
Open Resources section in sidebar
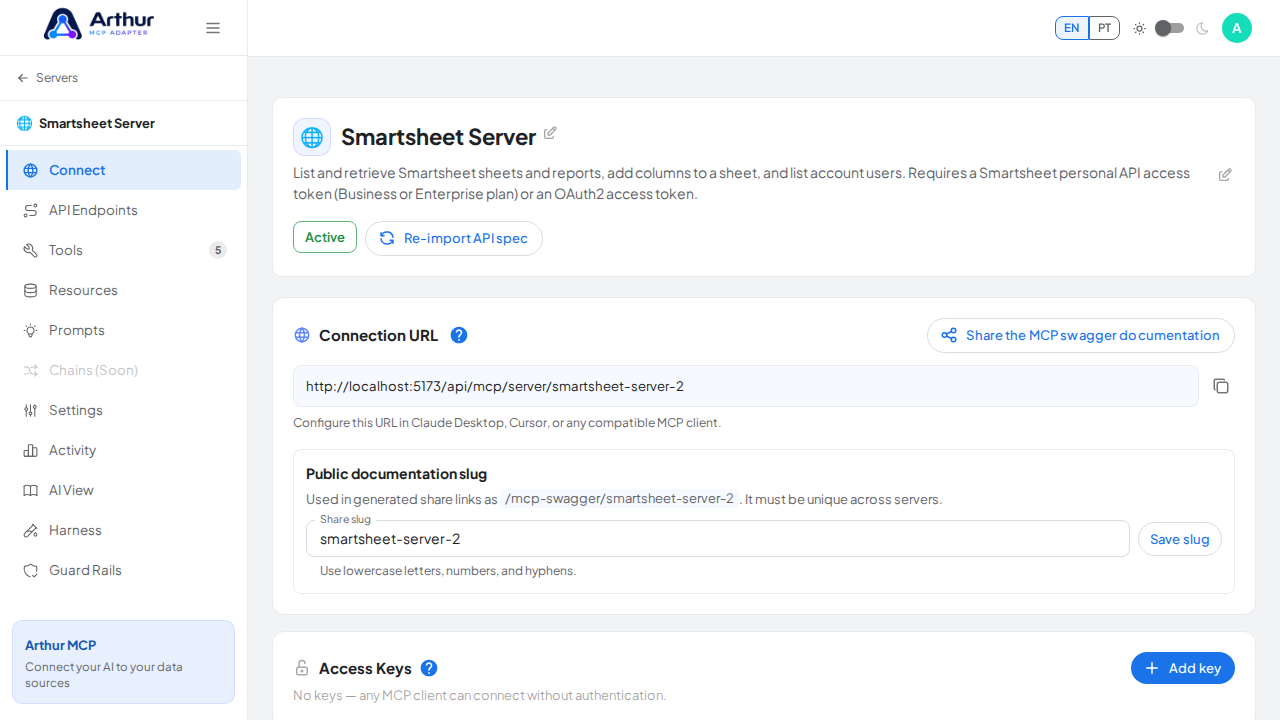123,290
